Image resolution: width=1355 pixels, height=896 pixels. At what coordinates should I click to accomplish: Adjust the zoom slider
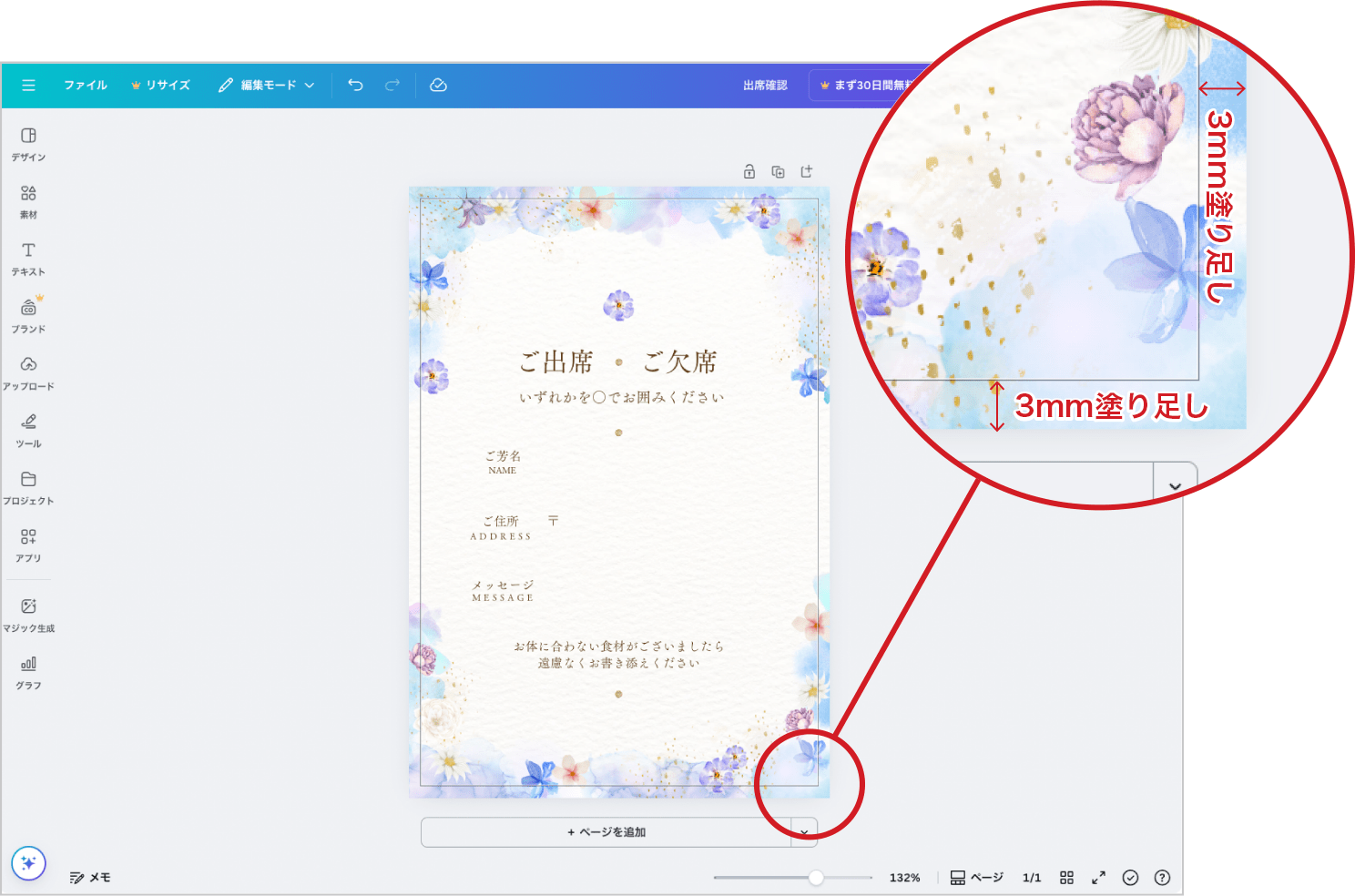[817, 877]
